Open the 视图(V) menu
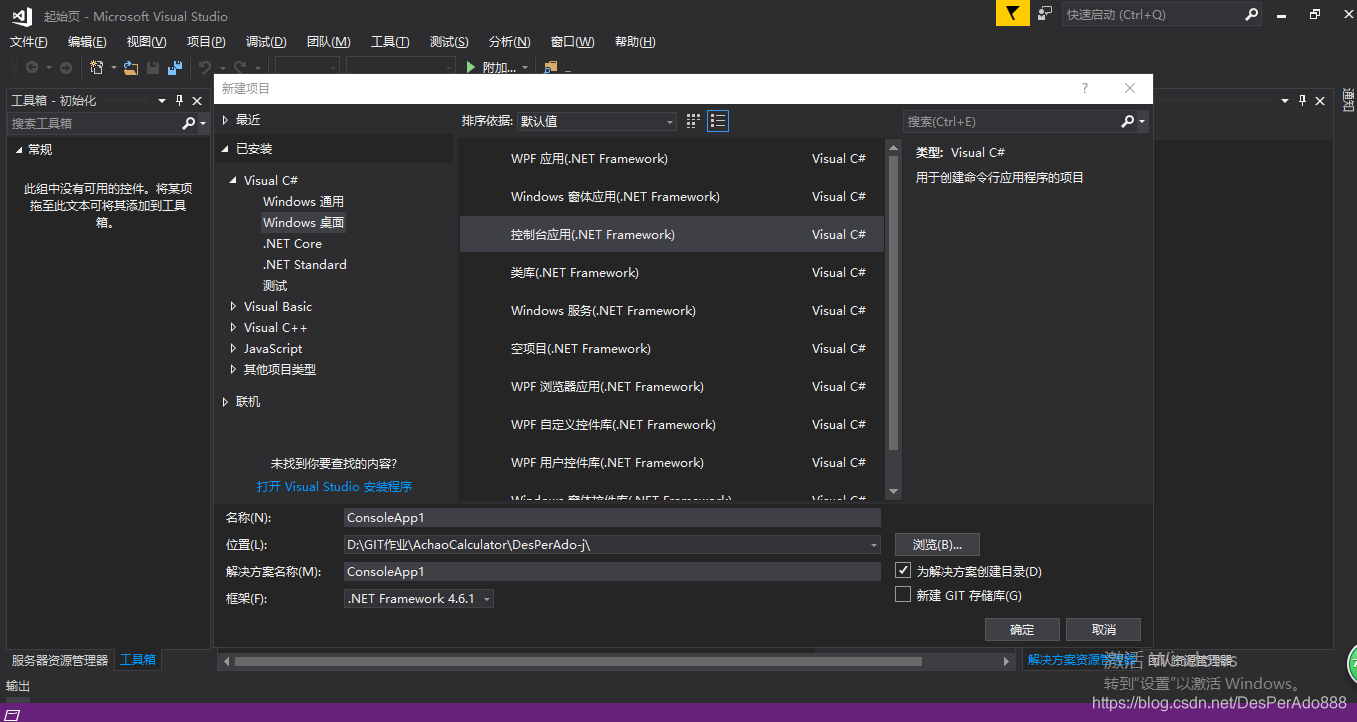This screenshot has height=722, width=1357. 146,42
